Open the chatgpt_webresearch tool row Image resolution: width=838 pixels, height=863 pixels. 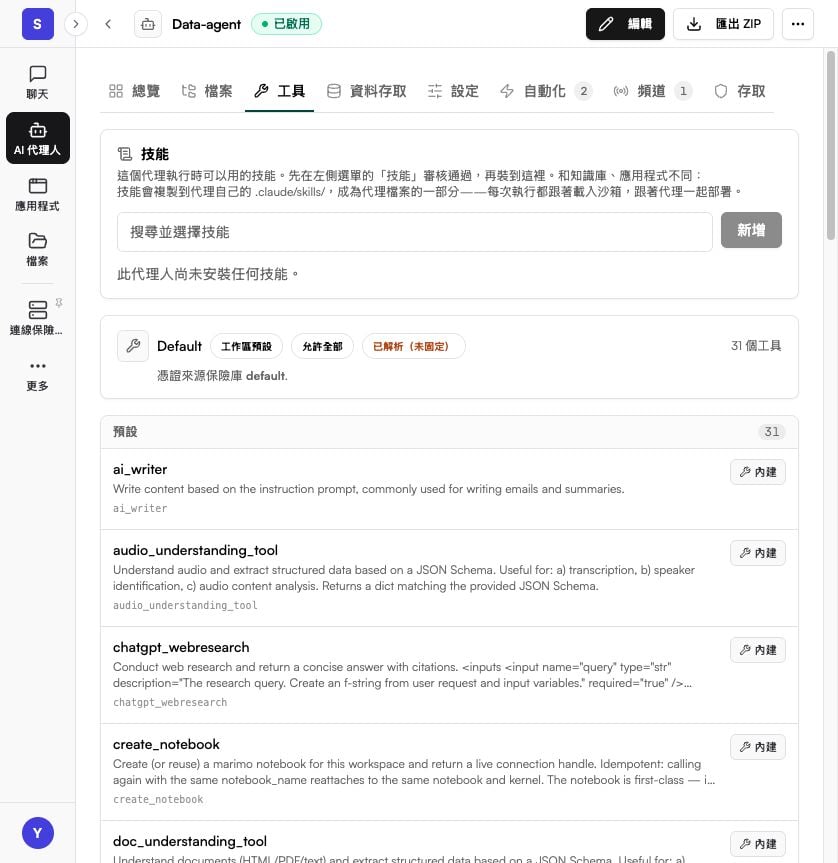(x=449, y=675)
